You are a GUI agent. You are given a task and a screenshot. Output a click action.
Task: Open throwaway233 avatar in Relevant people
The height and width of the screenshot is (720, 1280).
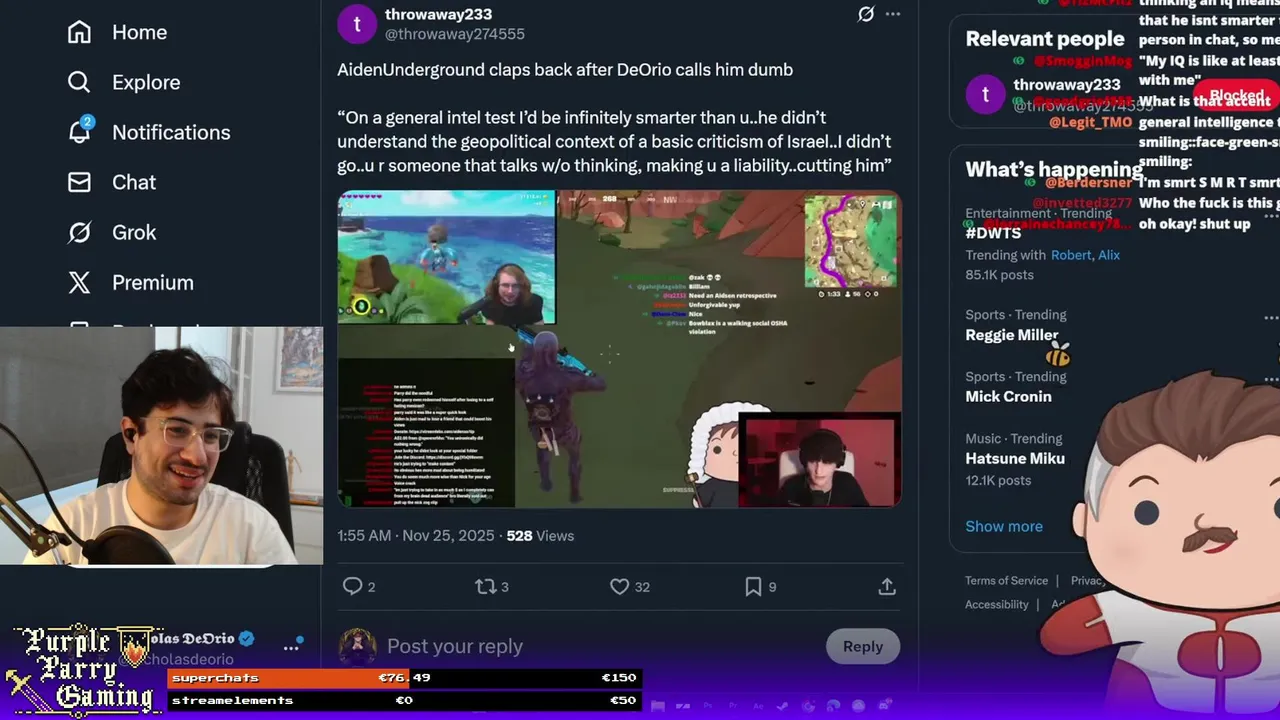tap(986, 95)
